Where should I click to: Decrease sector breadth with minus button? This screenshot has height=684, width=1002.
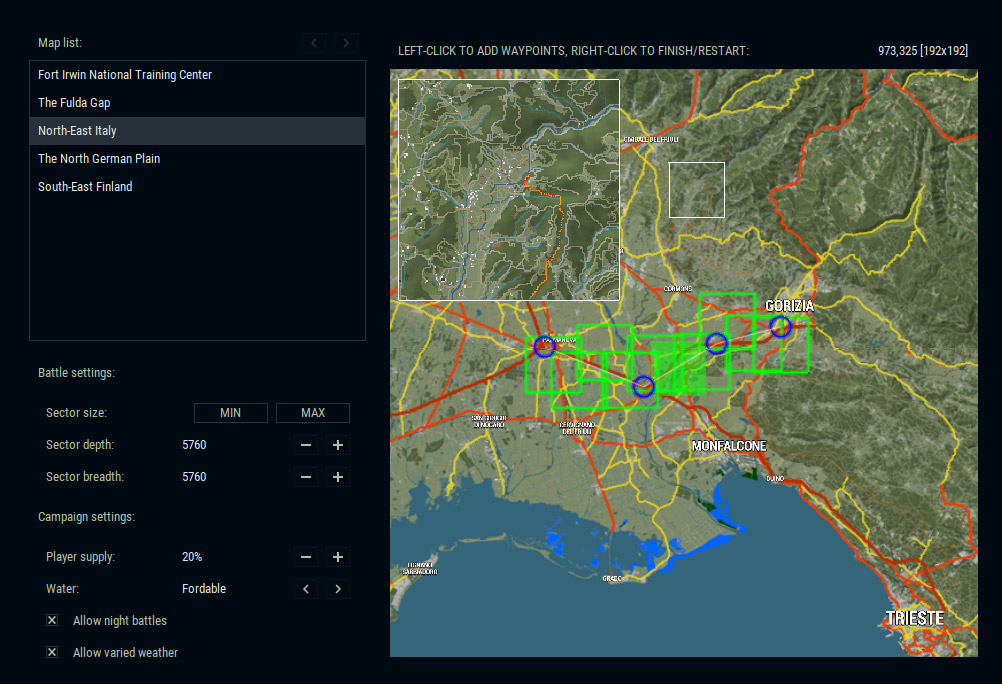click(306, 477)
